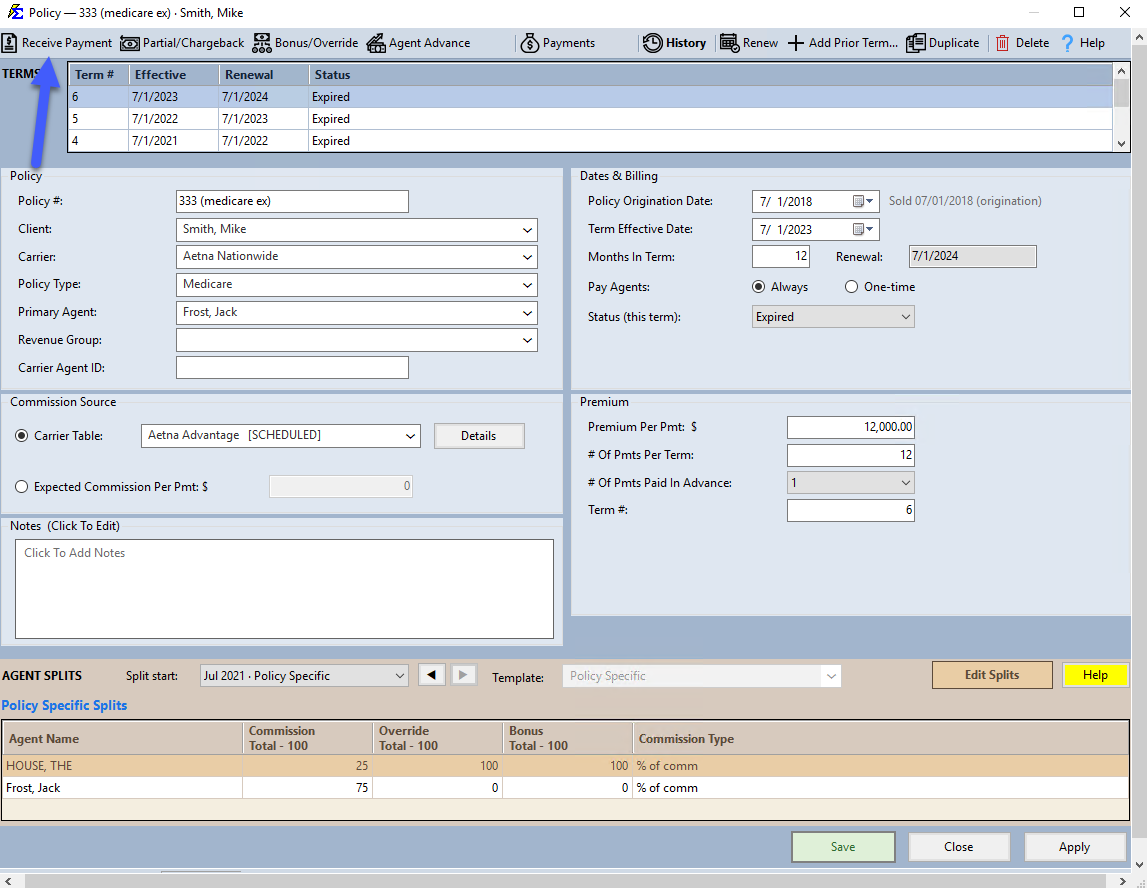Go to previous split start period

click(432, 675)
